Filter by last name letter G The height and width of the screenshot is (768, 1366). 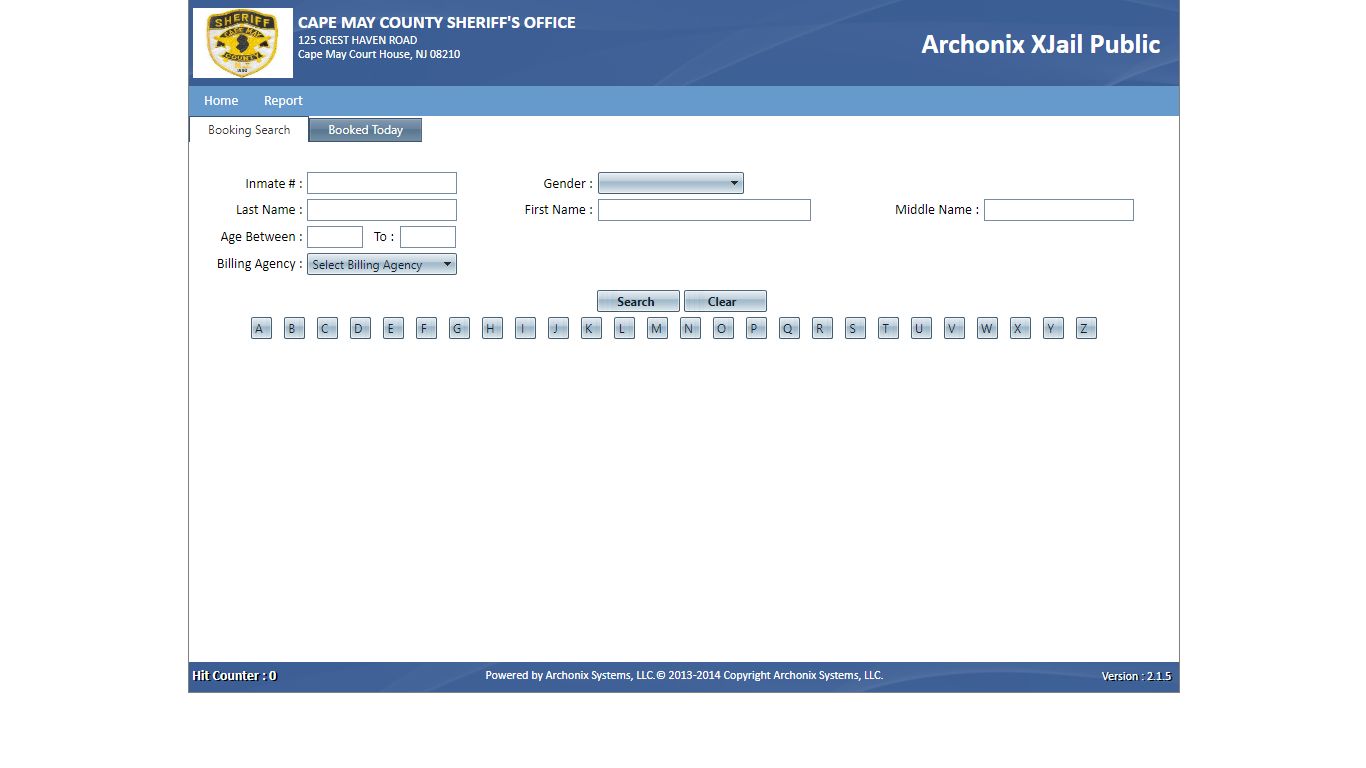click(x=459, y=328)
